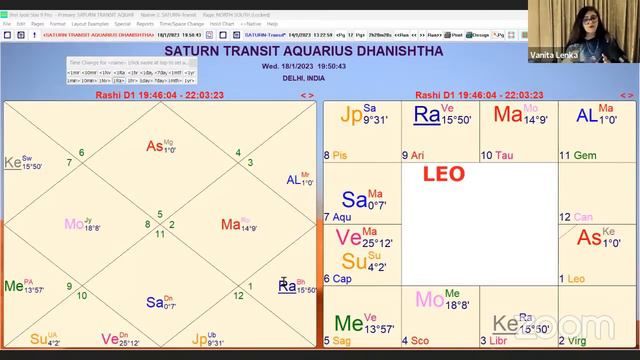The width and height of the screenshot is (640, 360).
Task: Open the Format menu
Action: (58, 24)
